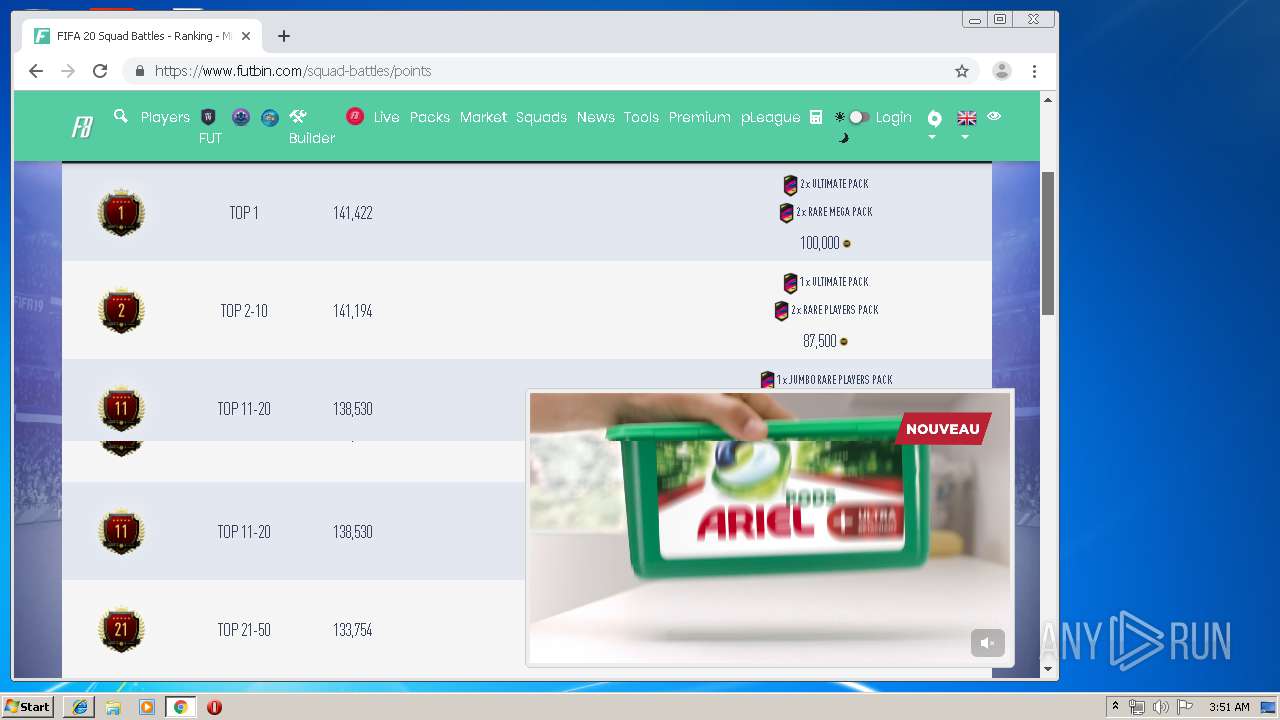Open the News menu
Screen dimensions: 1280x720
[x=595, y=117]
